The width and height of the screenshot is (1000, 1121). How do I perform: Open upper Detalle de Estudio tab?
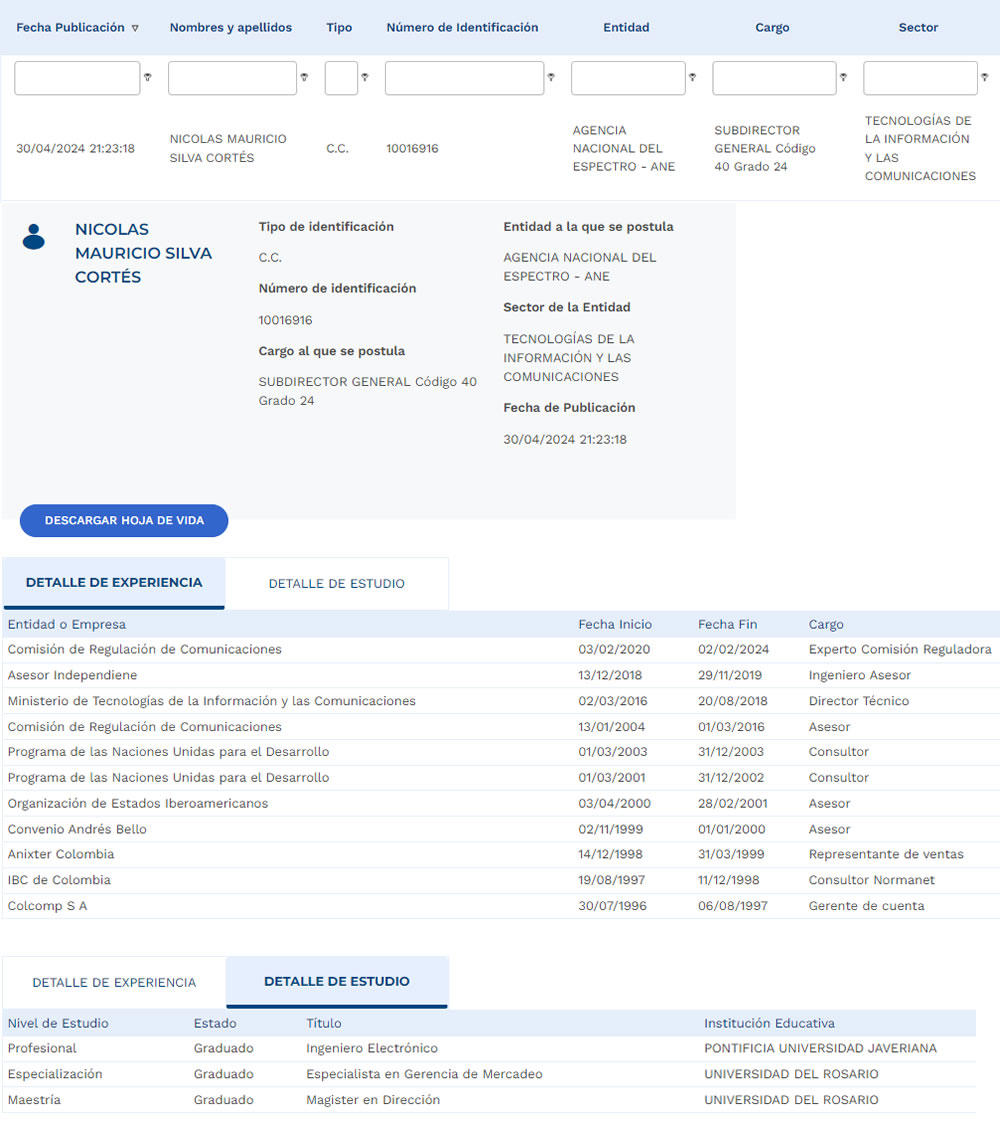[x=336, y=584]
